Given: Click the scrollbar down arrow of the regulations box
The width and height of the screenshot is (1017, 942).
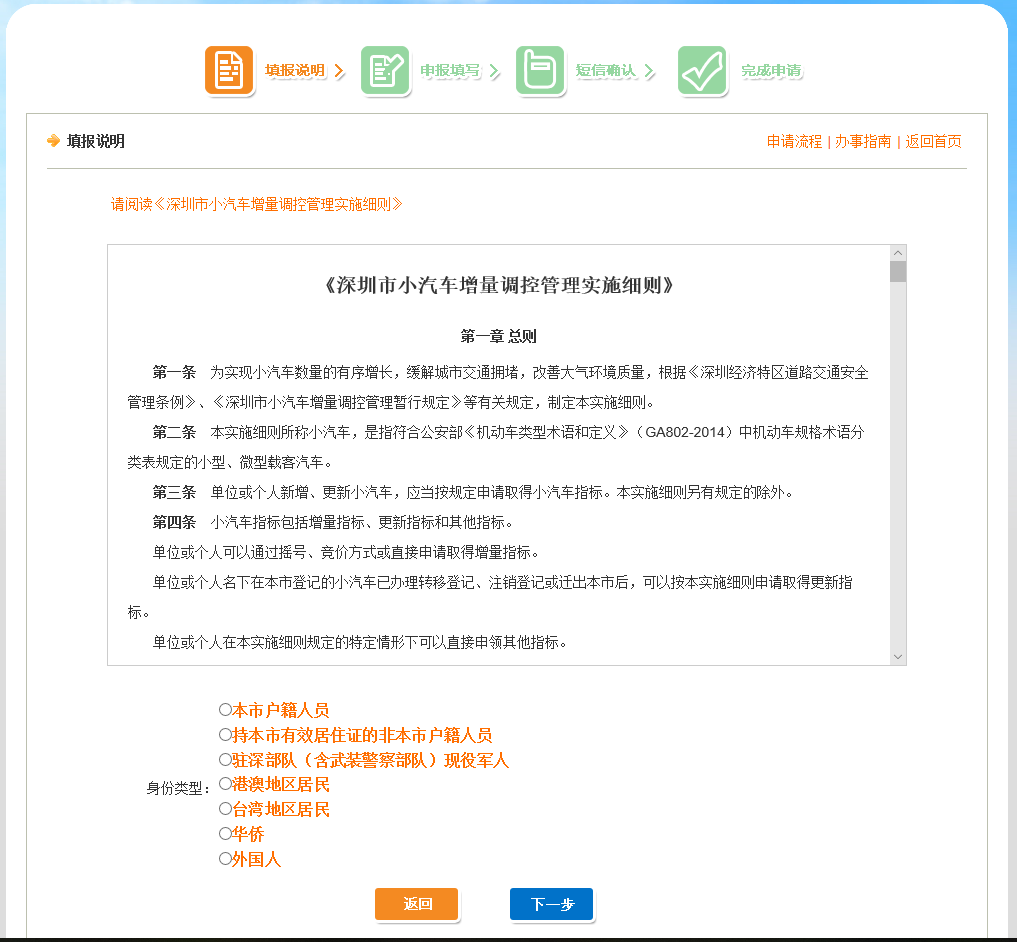Looking at the screenshot, I should click(897, 657).
